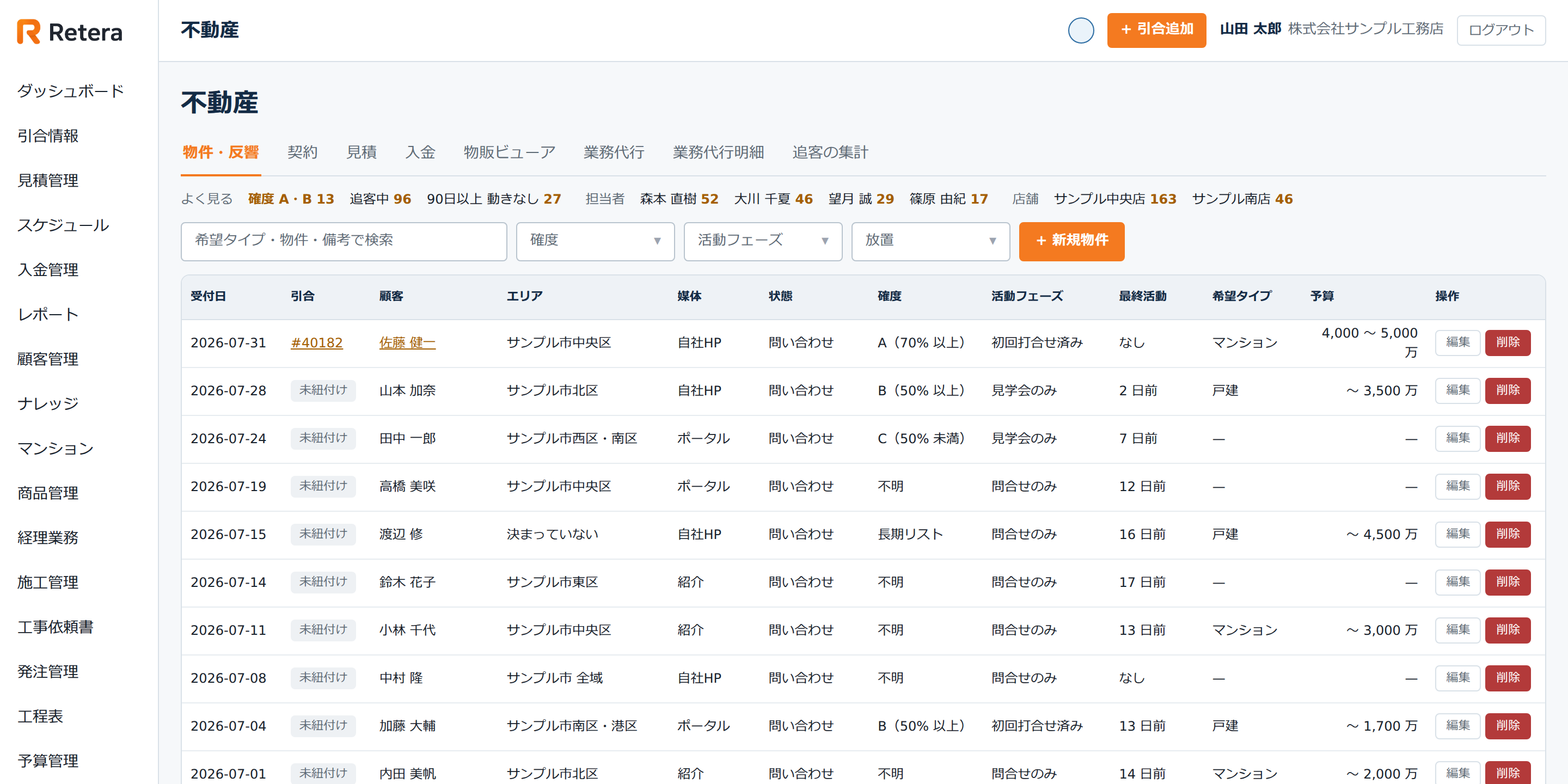Image resolution: width=1568 pixels, height=784 pixels.
Task: Switch to the 物件・反響 tab
Action: point(221,152)
